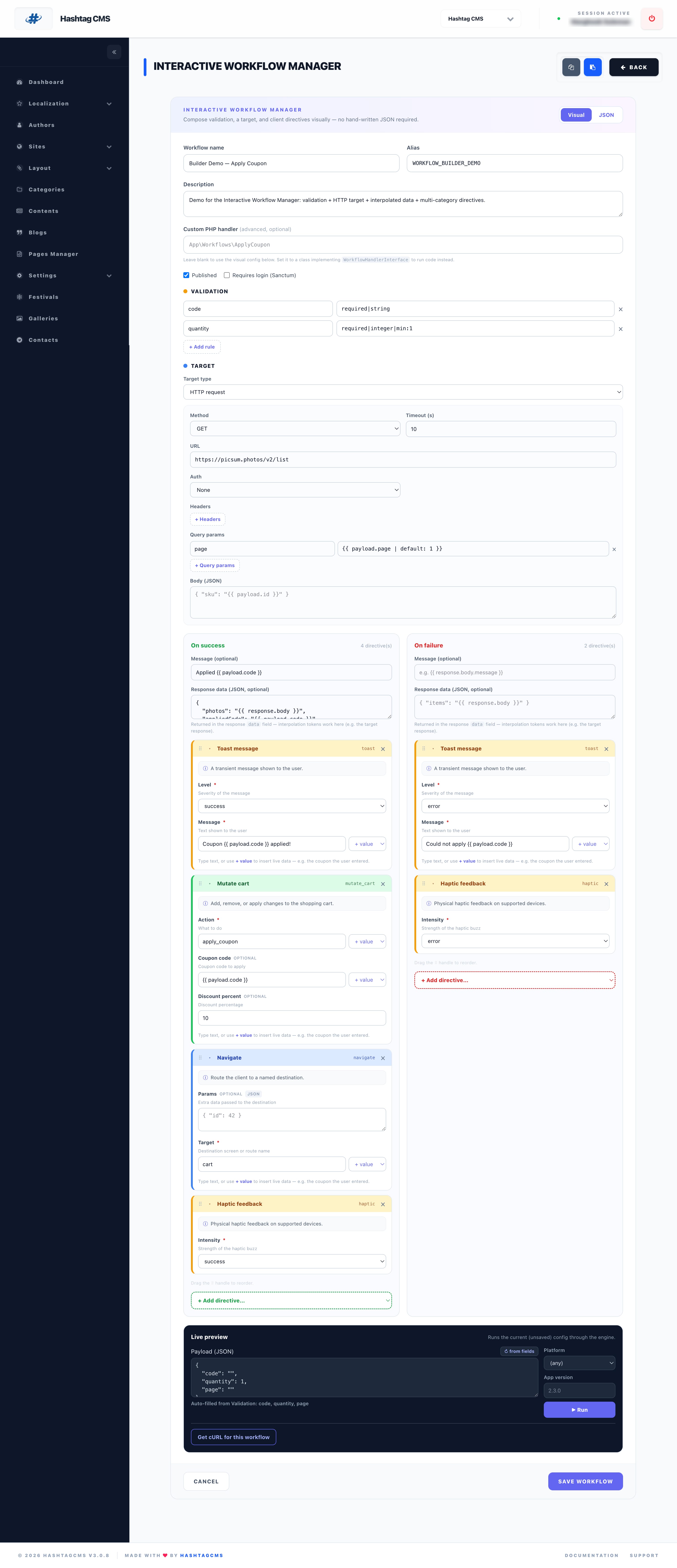677x1568 pixels.
Task: Click the Hashtag CMS logo icon
Action: pos(34,19)
